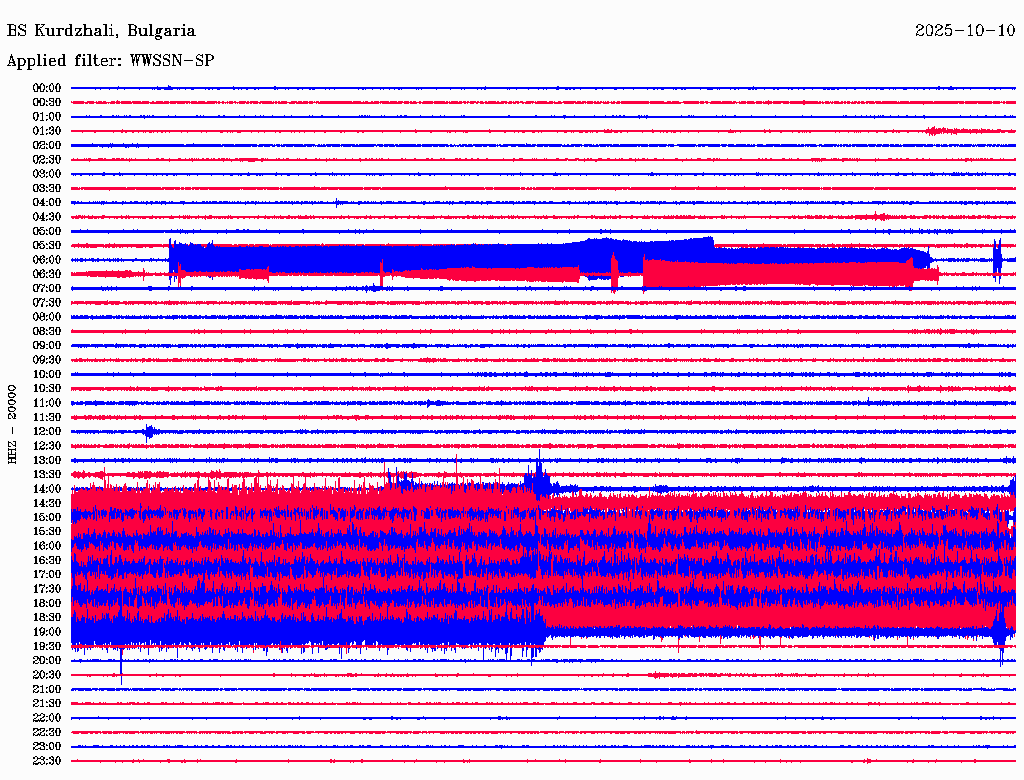
Task: Select the 02:00 time label
Action: [47, 145]
